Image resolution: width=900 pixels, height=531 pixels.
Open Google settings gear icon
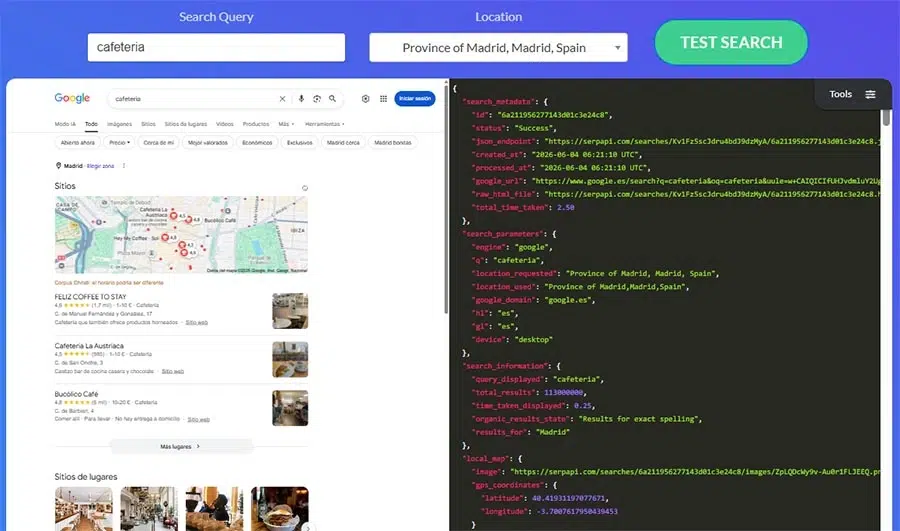[x=366, y=99]
